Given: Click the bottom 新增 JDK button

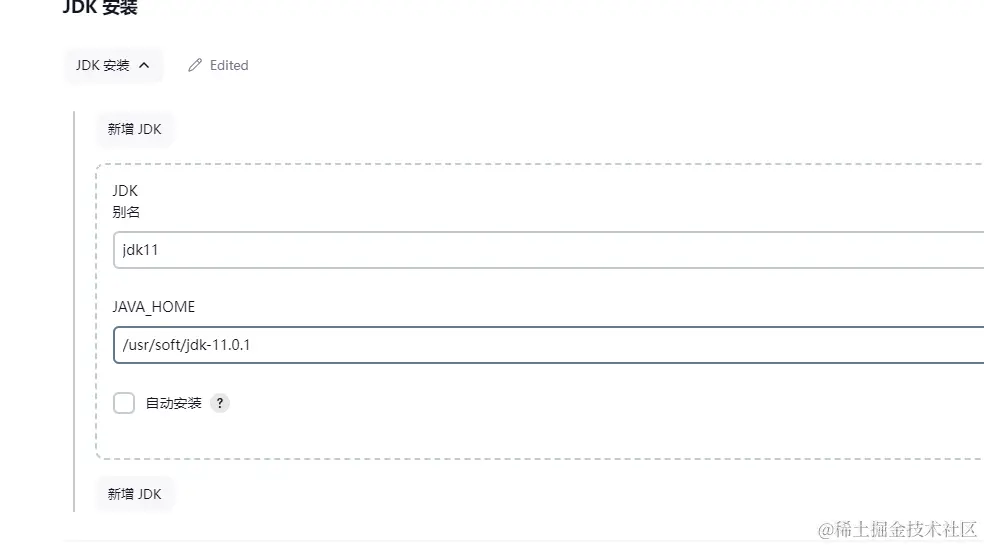Looking at the screenshot, I should [134, 494].
